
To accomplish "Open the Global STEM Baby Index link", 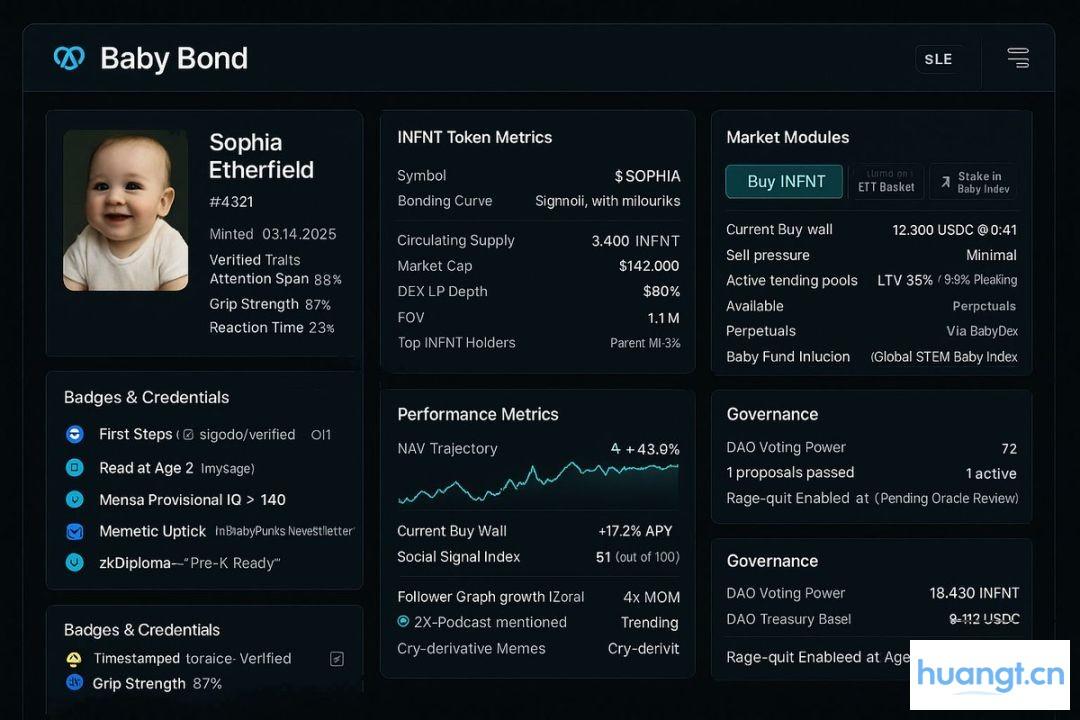I will coord(944,357).
